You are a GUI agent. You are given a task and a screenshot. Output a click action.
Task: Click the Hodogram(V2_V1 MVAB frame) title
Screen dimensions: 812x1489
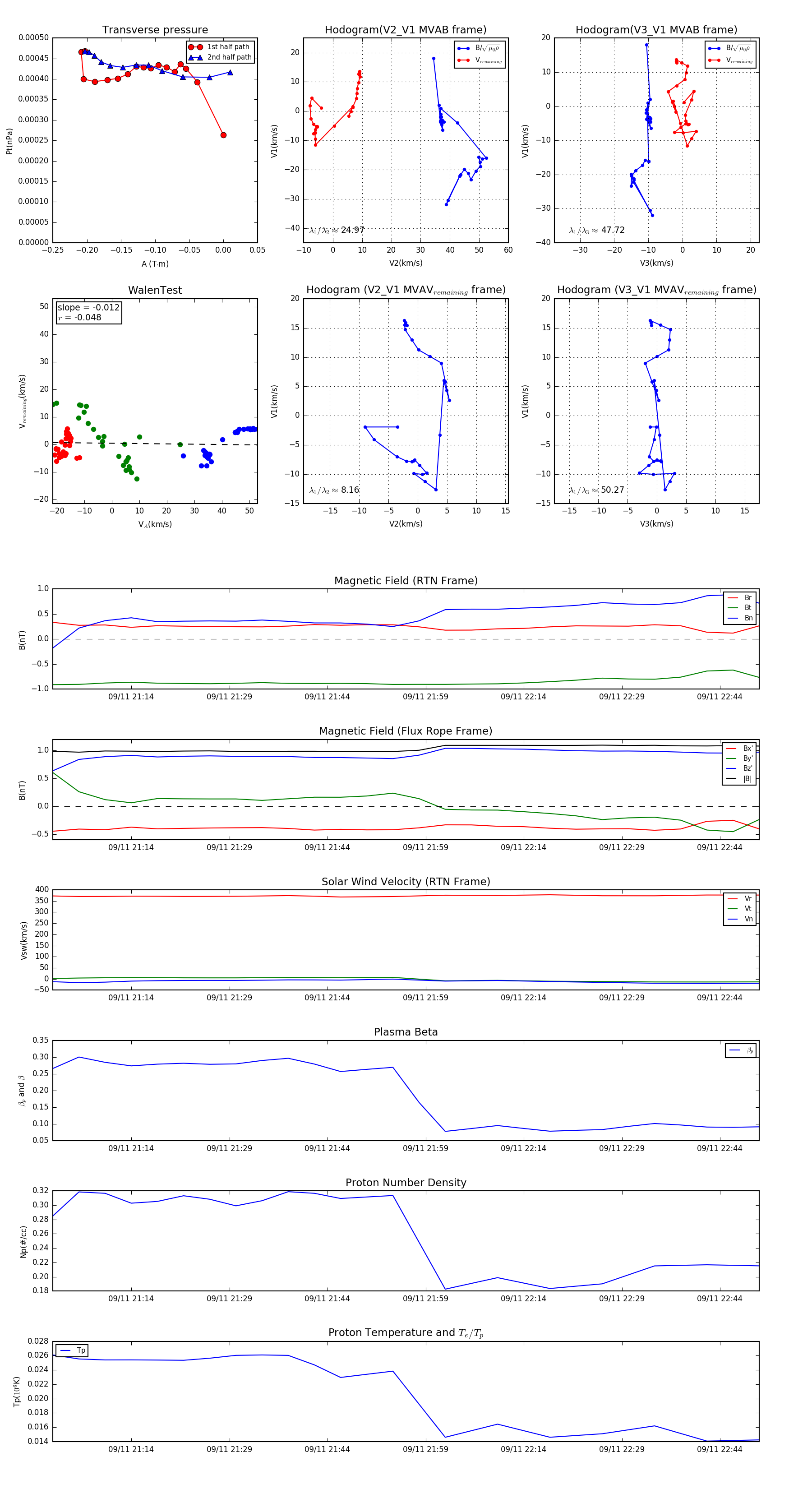point(406,29)
